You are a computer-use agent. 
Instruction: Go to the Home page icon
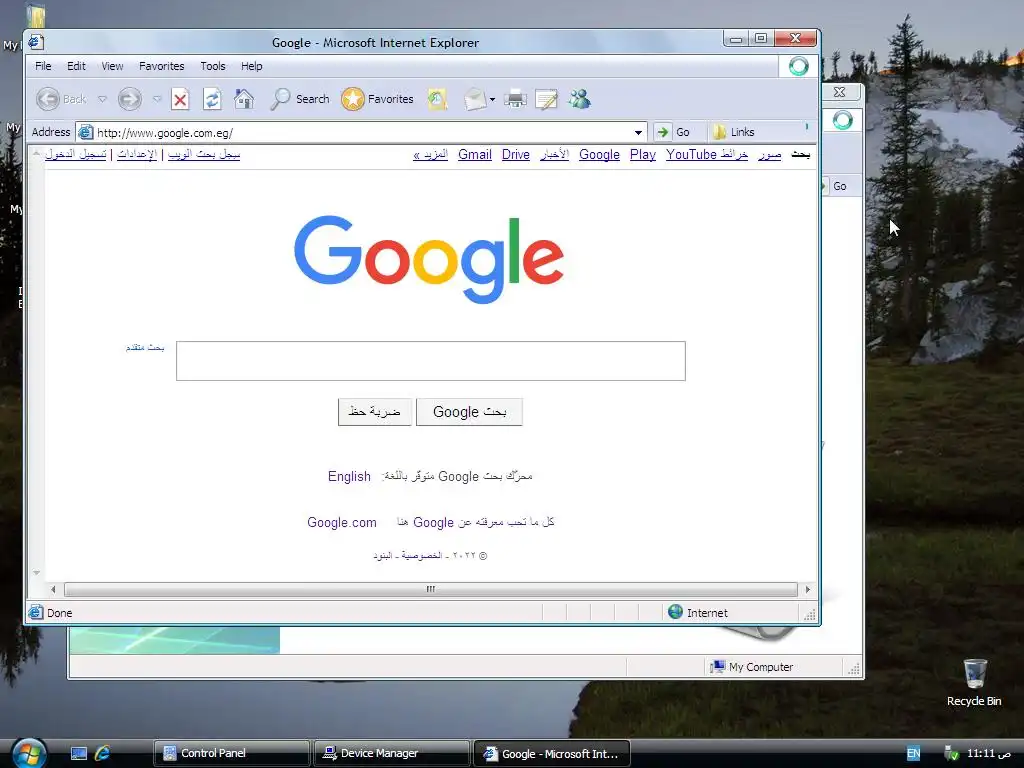244,99
